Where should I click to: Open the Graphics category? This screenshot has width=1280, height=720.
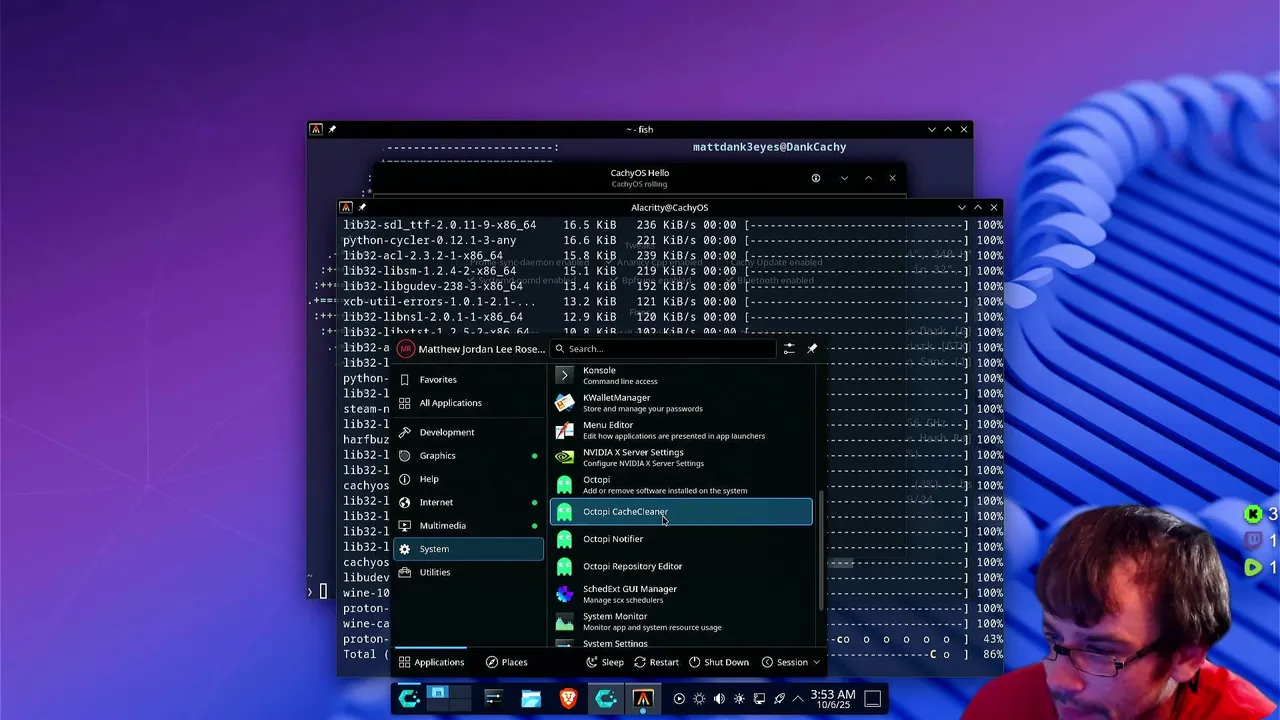[x=468, y=456]
